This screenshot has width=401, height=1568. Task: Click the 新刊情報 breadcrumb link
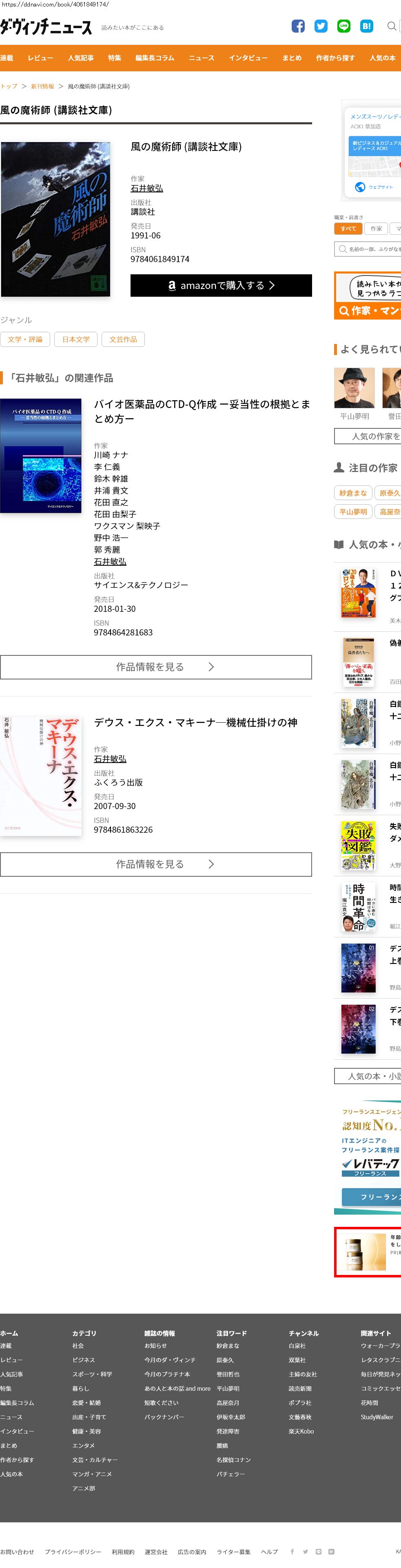42,86
